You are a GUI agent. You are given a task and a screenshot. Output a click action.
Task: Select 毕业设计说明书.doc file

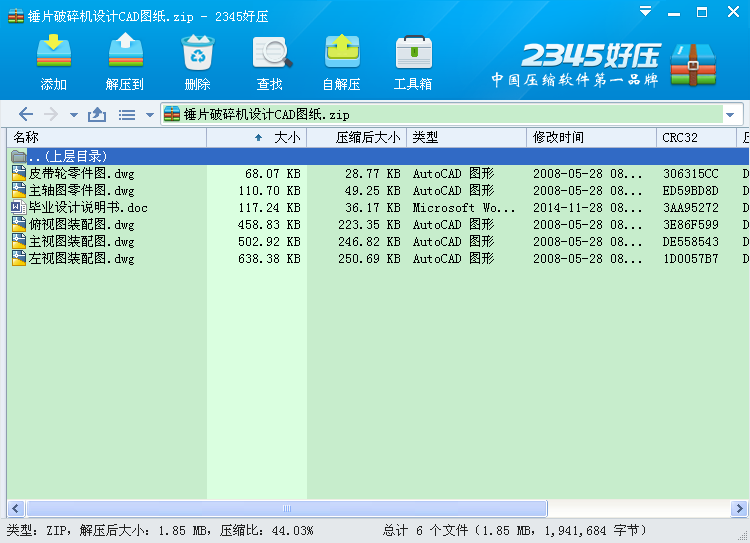(x=88, y=208)
